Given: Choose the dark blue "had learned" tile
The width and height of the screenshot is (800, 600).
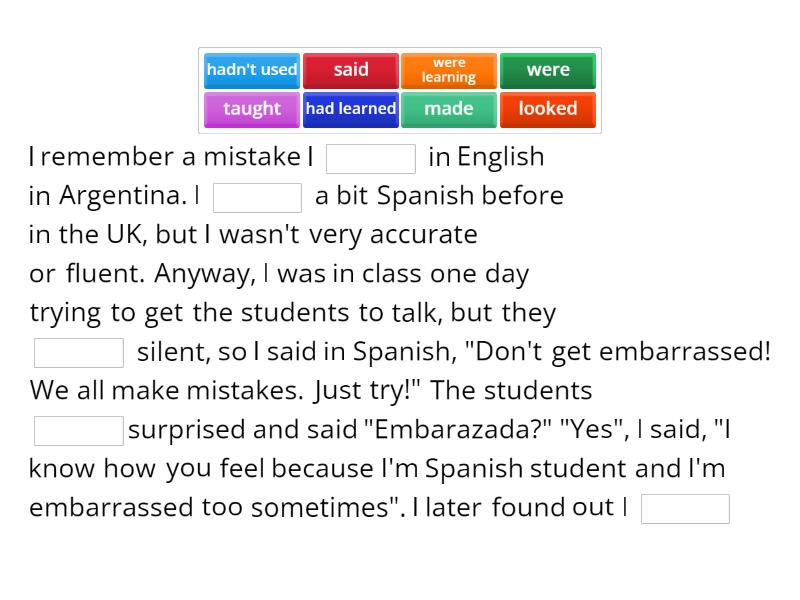Looking at the screenshot, I should click(351, 110).
